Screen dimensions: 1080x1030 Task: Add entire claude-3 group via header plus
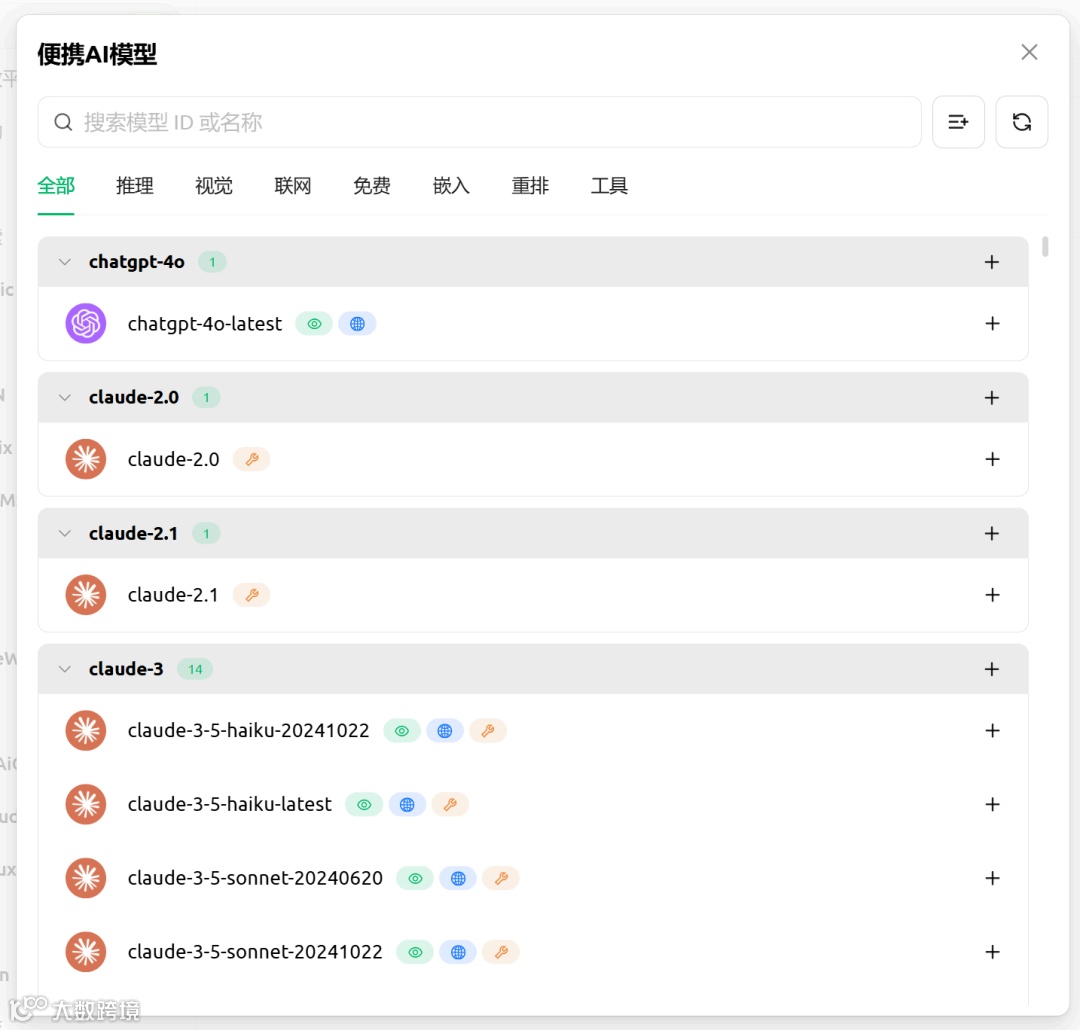[992, 669]
